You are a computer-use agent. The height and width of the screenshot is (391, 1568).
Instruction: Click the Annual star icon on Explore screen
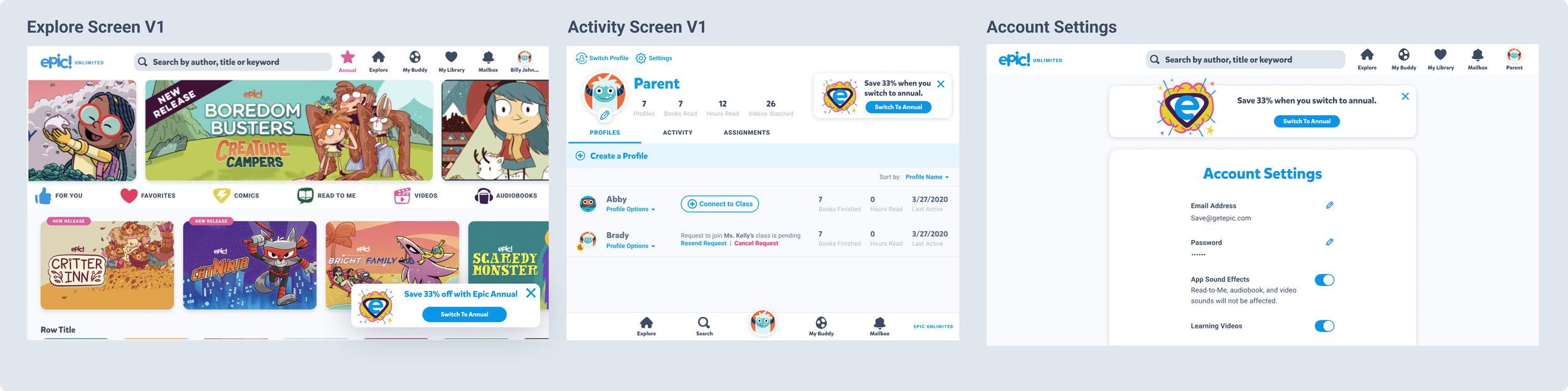347,57
